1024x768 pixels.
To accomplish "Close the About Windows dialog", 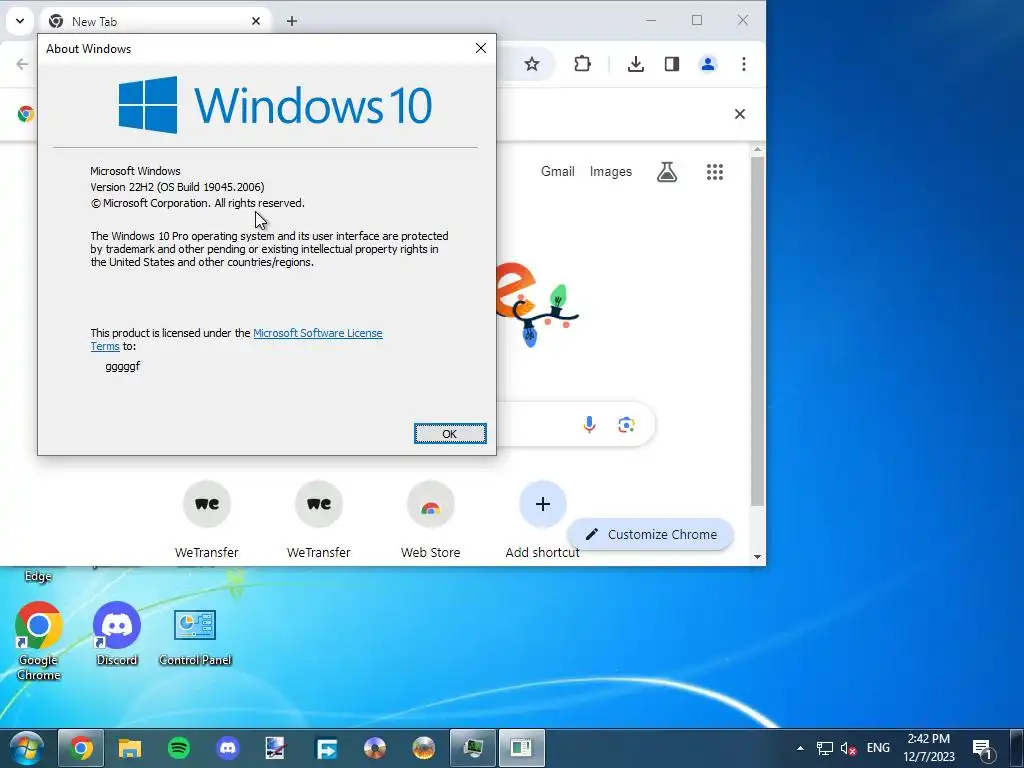I will (481, 48).
